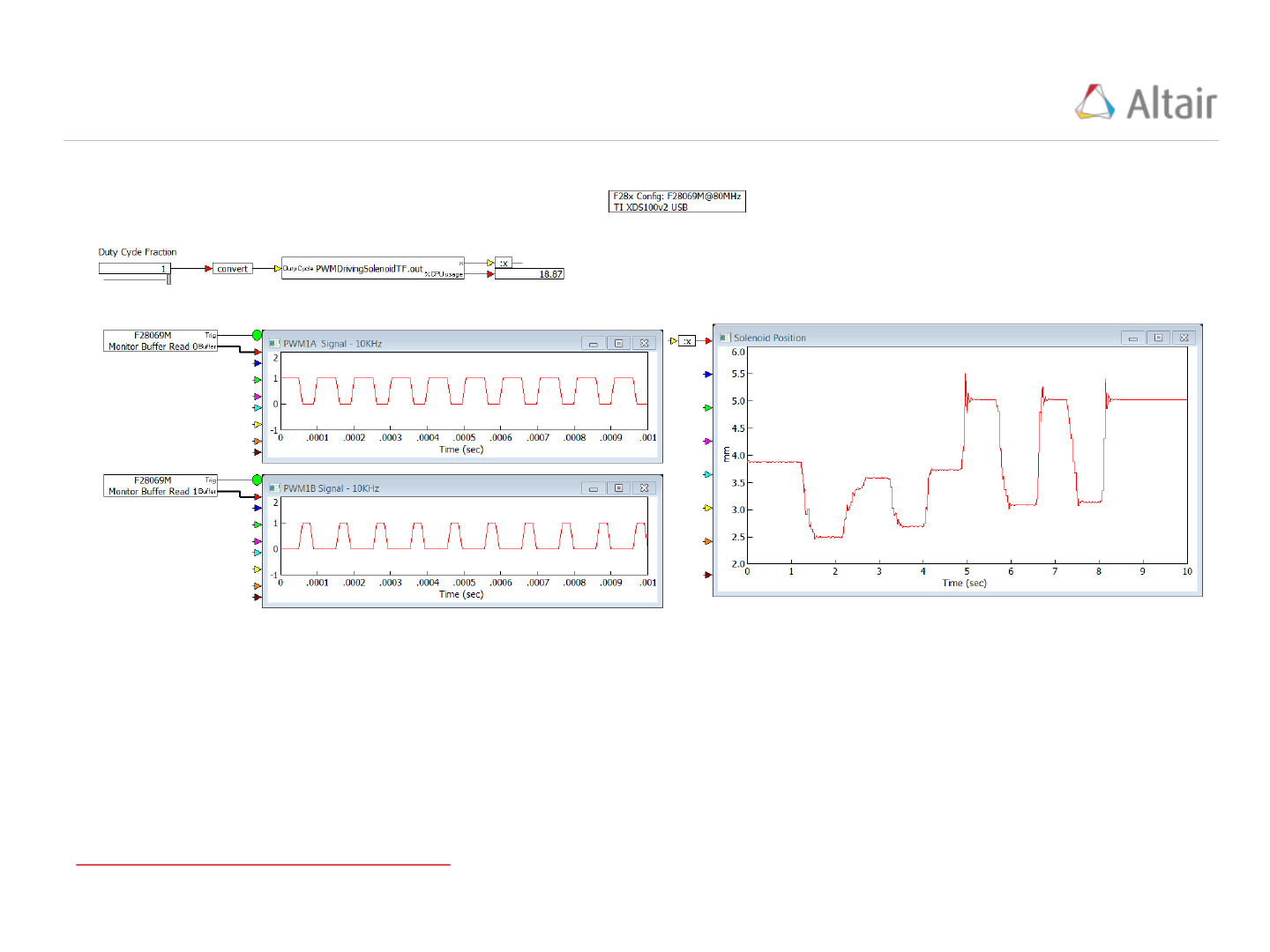The image size is (1270, 952).
Task: Select the :x variable block after PWMDrivingSolenoidTF.out
Action: coord(504,263)
